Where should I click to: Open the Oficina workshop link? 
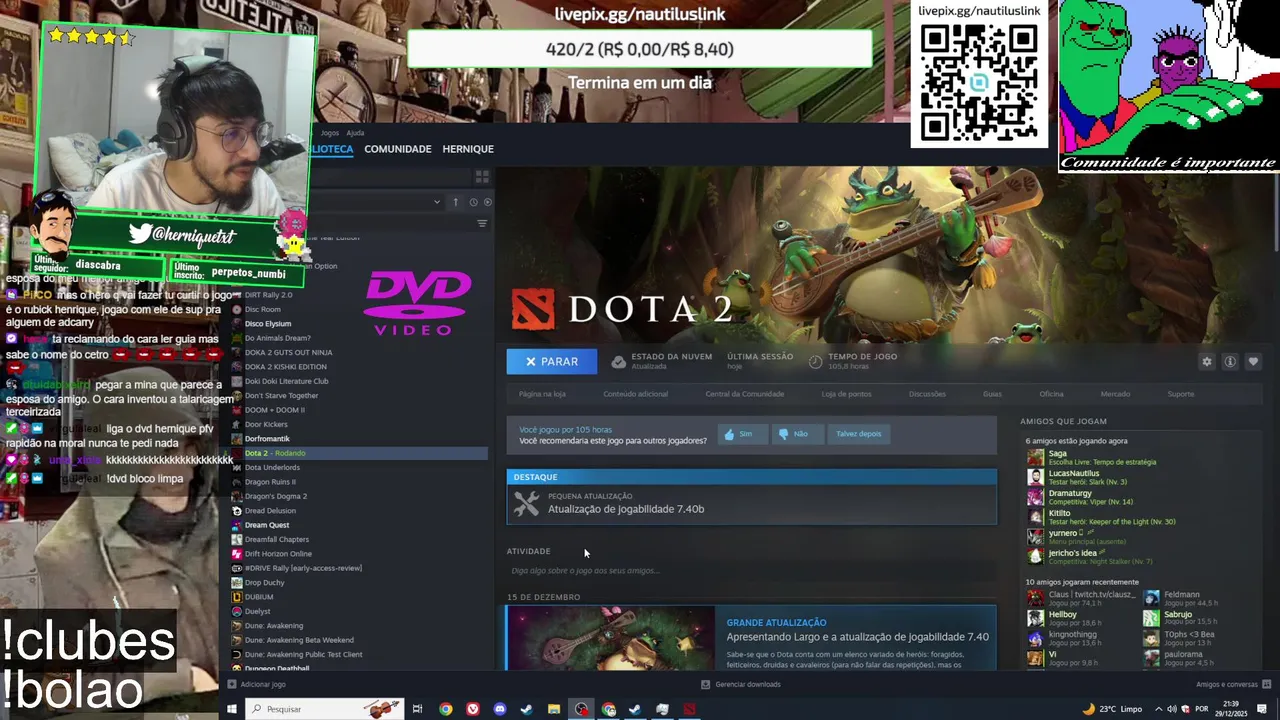[x=1051, y=394]
